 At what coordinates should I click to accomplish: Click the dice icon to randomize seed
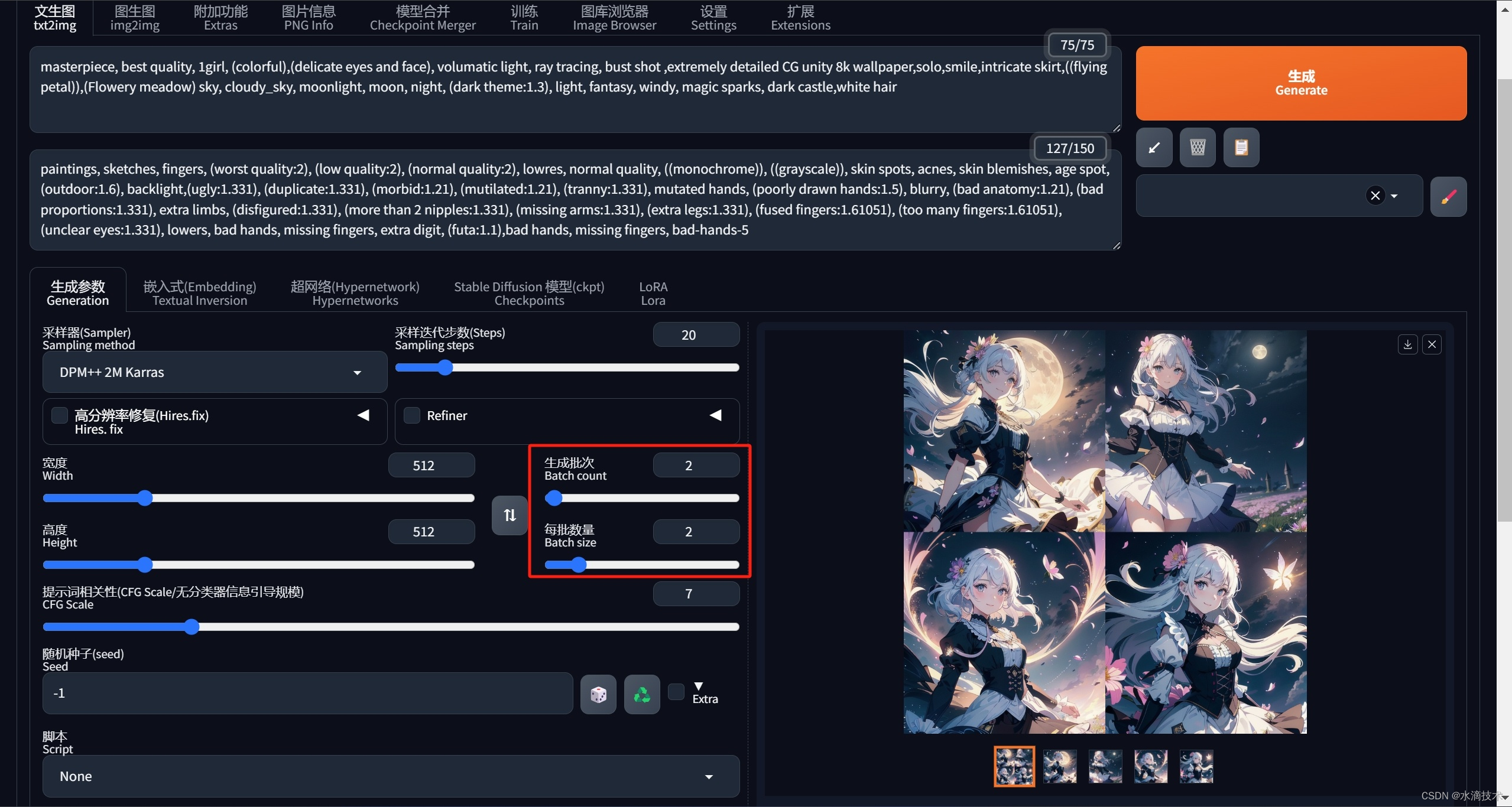click(x=598, y=695)
